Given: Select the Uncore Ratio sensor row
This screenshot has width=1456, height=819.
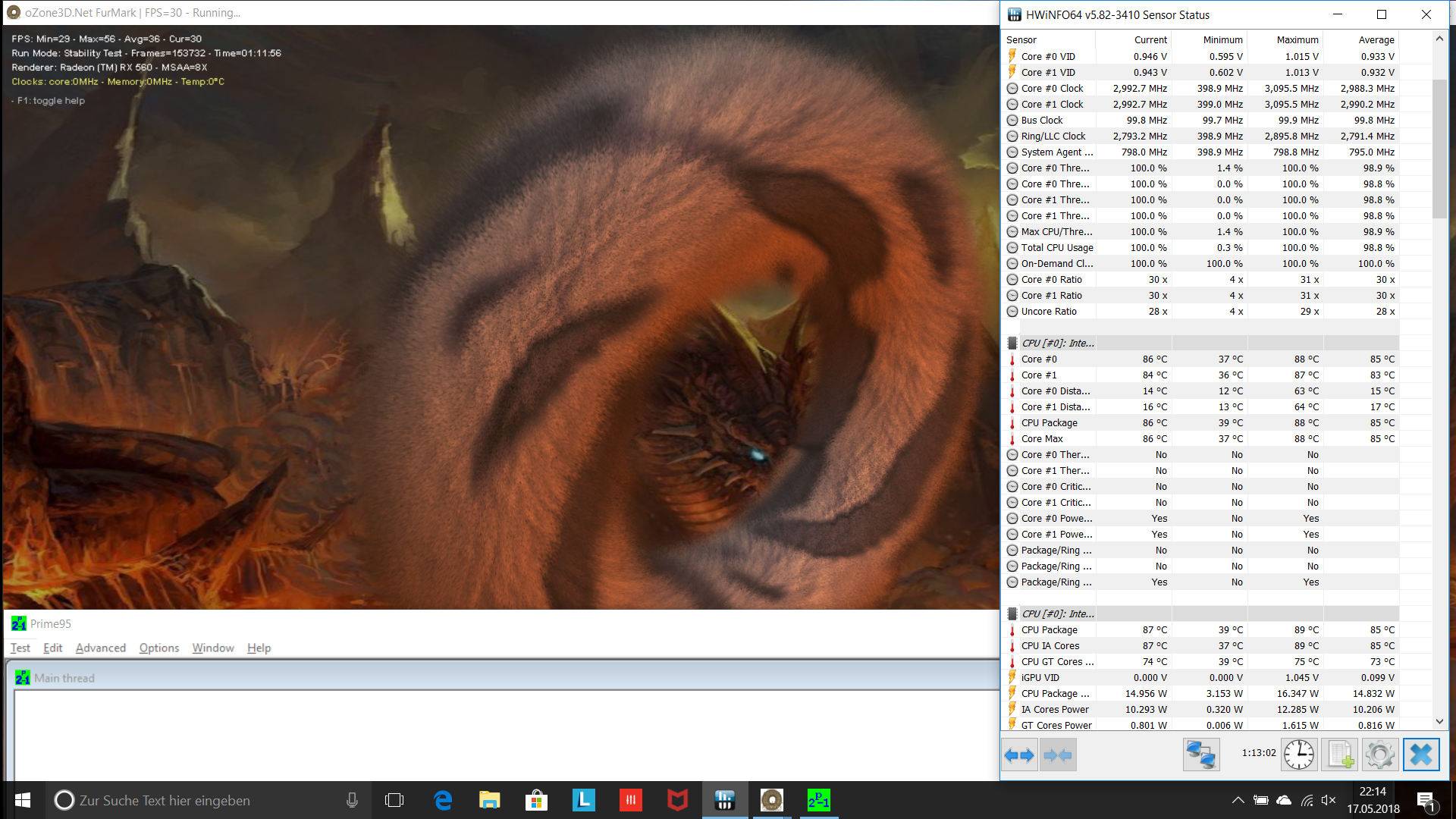Looking at the screenshot, I should pos(1202,311).
